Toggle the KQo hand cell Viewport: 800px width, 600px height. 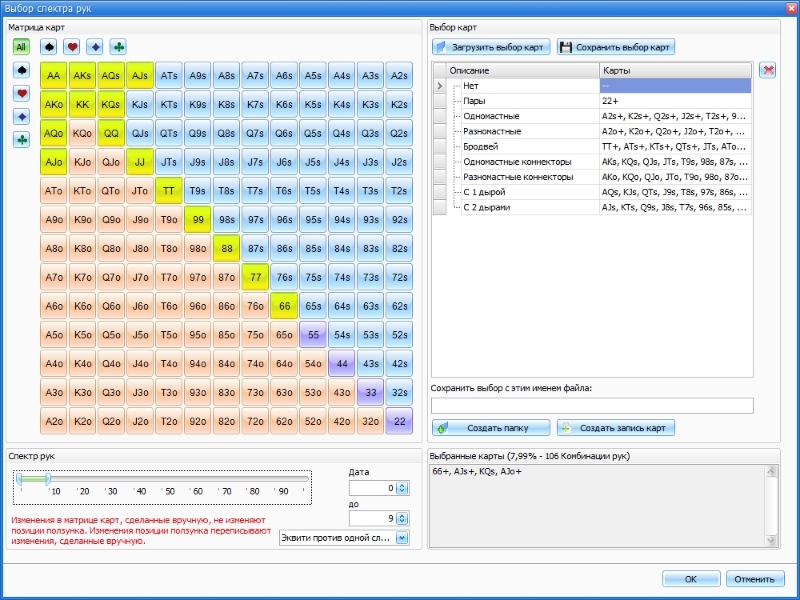tap(82, 133)
